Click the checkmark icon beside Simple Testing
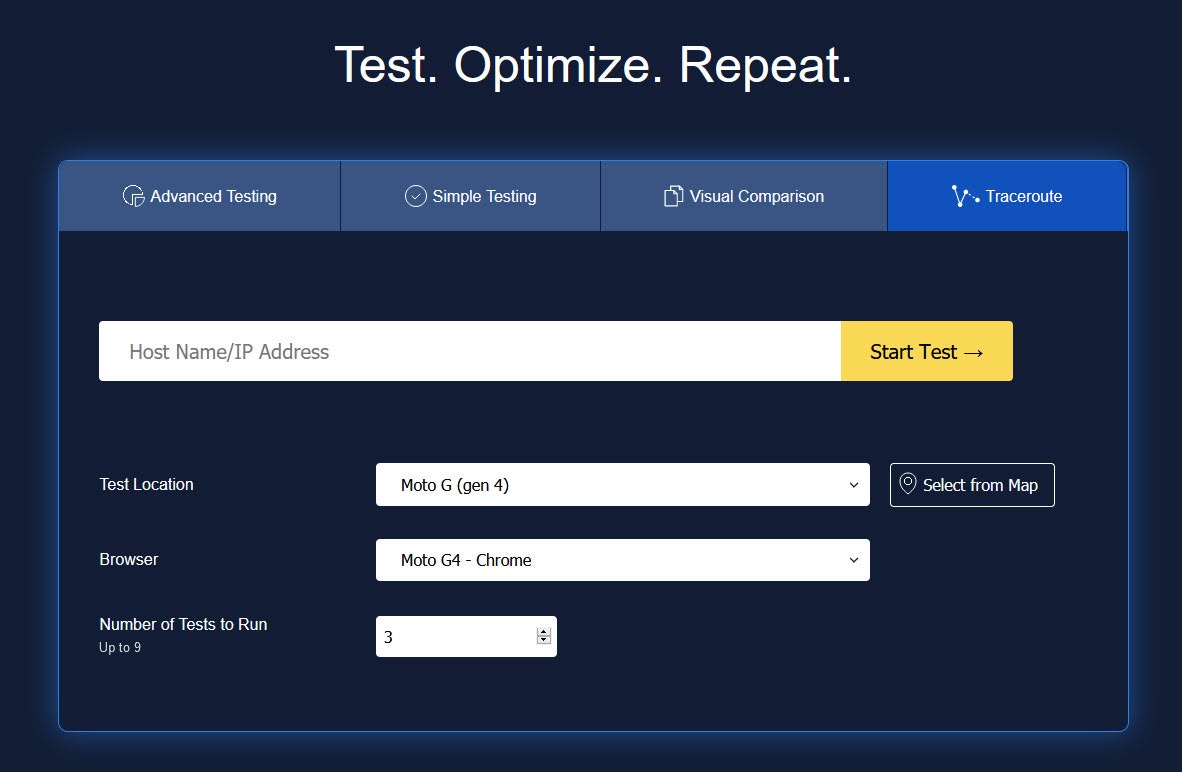The height and width of the screenshot is (772, 1182). [414, 196]
